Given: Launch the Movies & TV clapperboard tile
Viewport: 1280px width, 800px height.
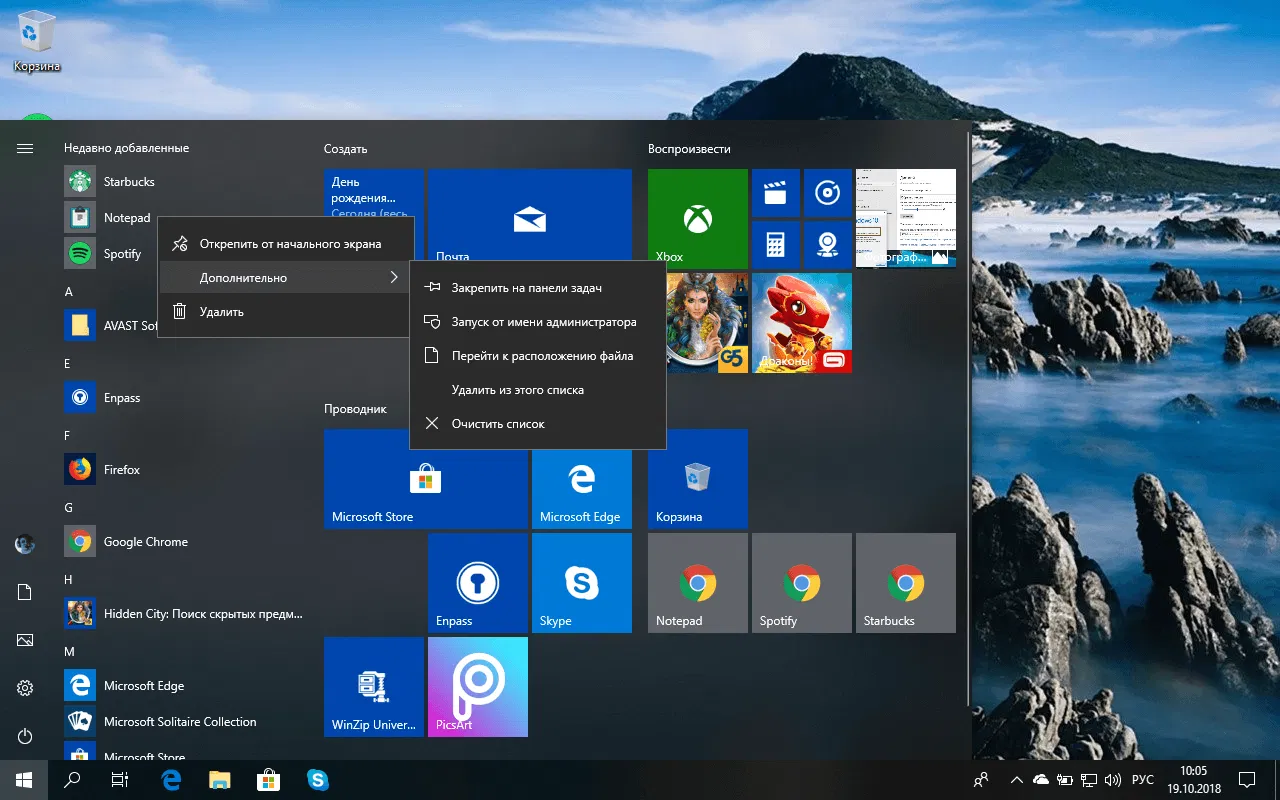Looking at the screenshot, I should (778, 193).
